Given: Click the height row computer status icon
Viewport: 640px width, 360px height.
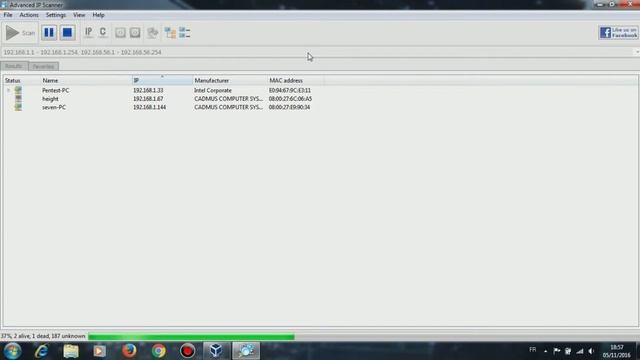Looking at the screenshot, I should point(18,99).
